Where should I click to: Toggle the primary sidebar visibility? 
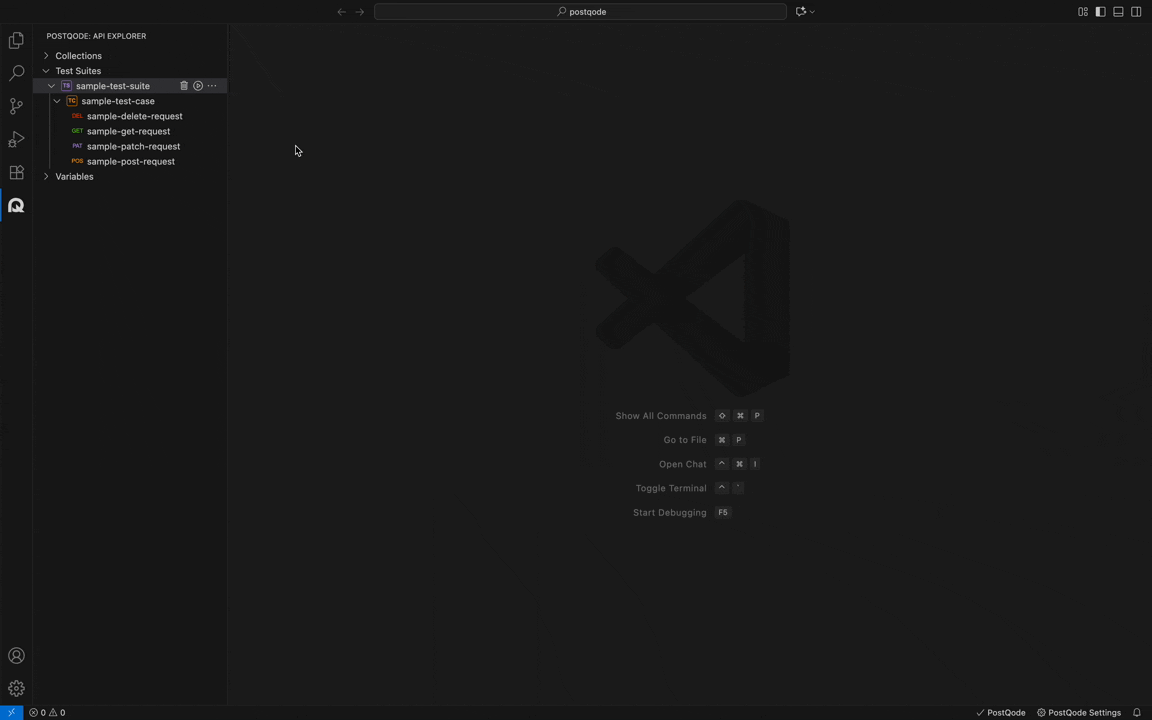click(1100, 11)
